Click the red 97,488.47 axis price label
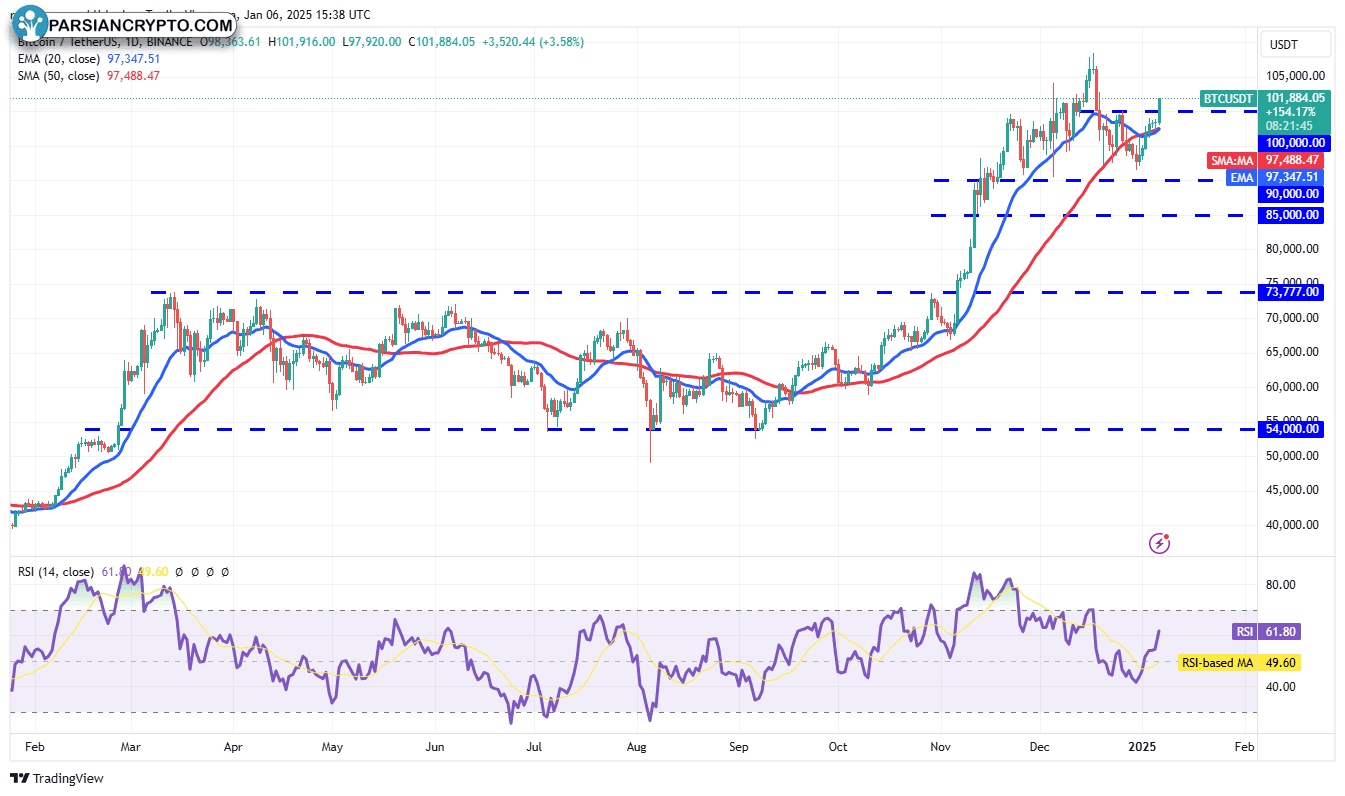Image resolution: width=1345 pixels, height=796 pixels. (x=1291, y=160)
